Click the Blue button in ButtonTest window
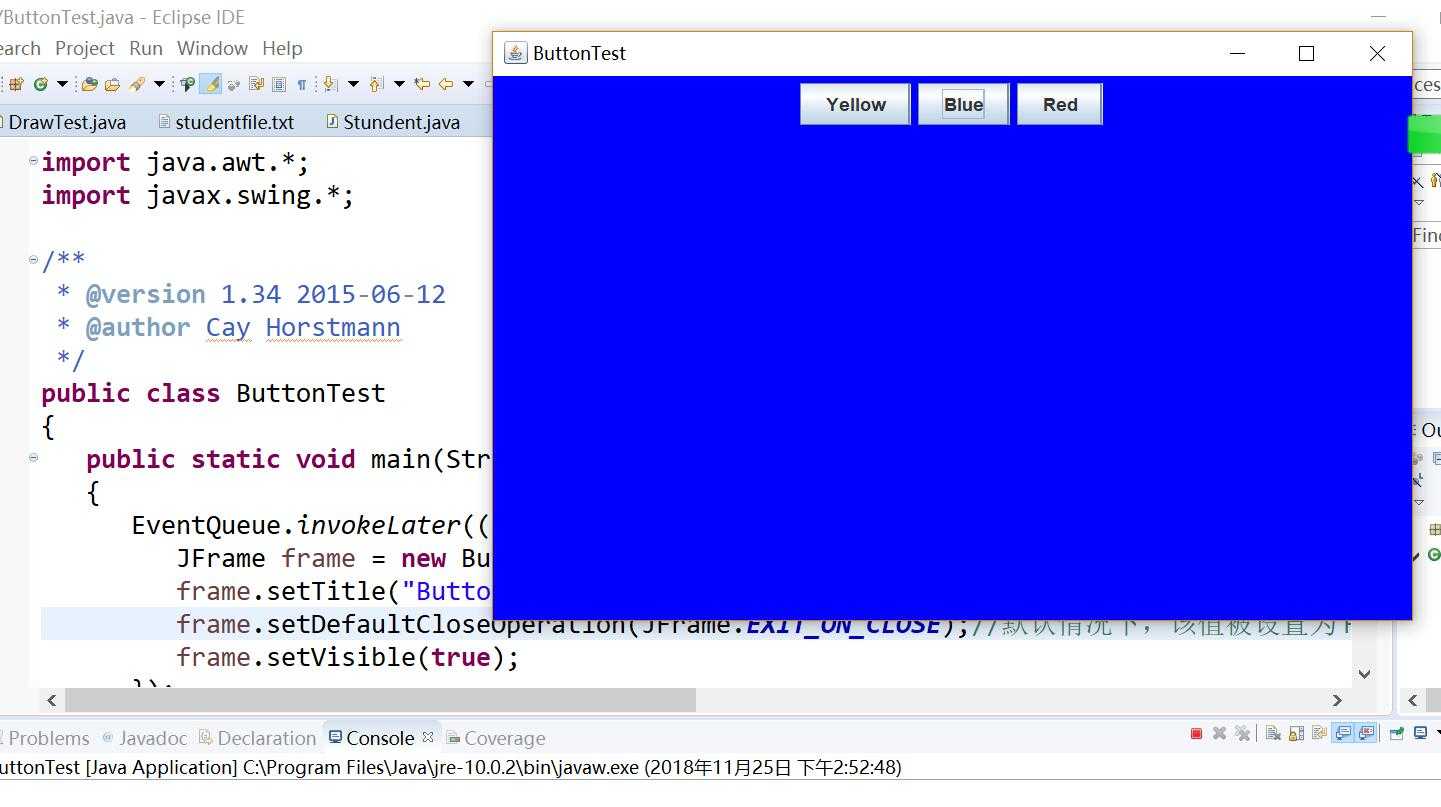 click(963, 104)
